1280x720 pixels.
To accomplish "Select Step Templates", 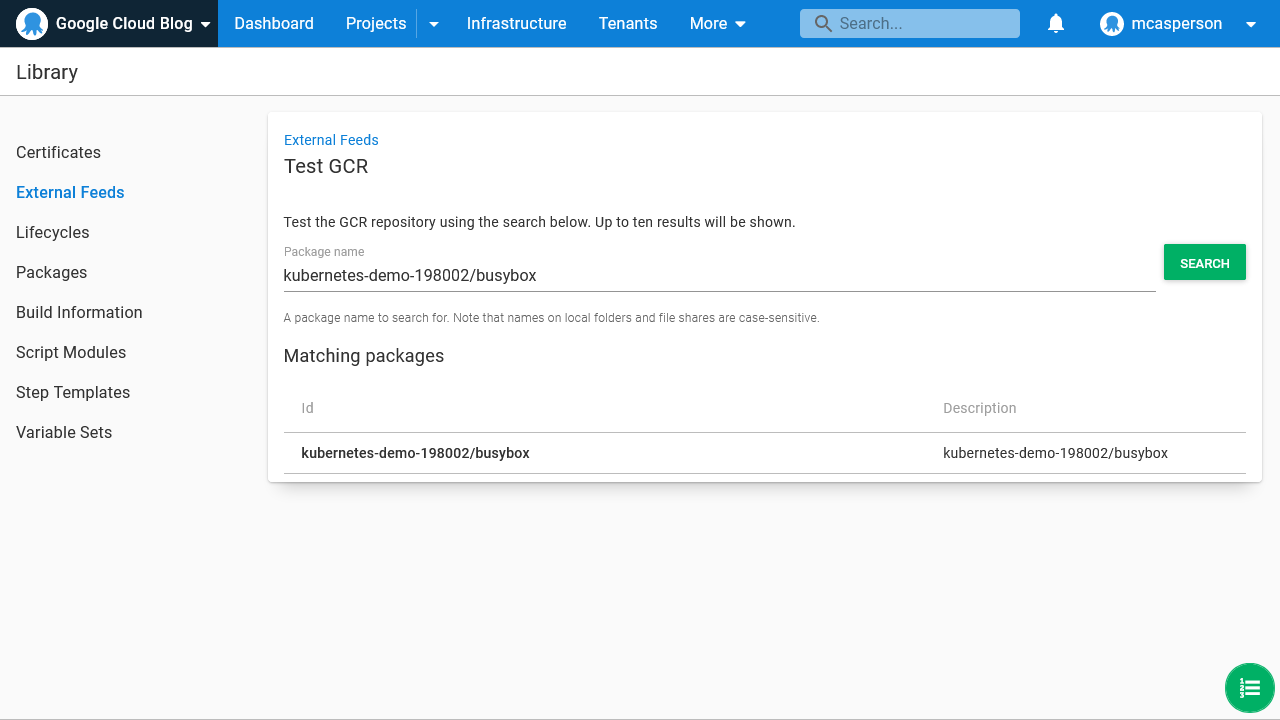I will pyautogui.click(x=72, y=392).
